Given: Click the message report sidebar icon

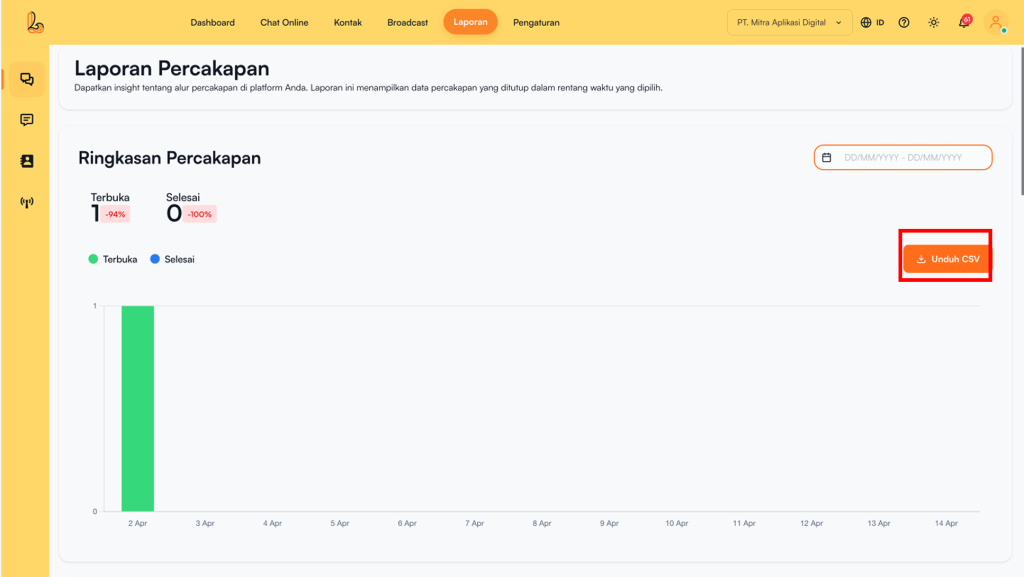Looking at the screenshot, I should (26, 120).
